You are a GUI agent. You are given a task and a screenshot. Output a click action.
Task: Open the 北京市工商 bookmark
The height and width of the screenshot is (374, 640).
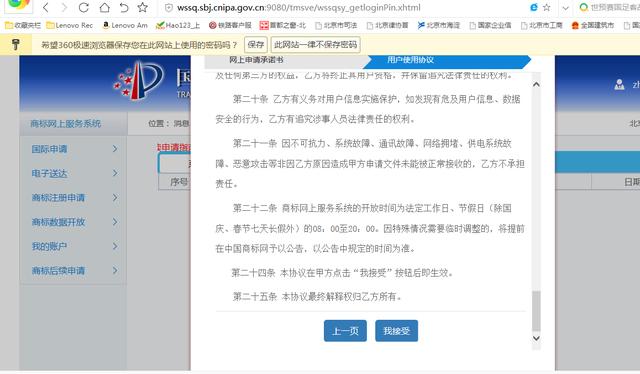coord(541,25)
